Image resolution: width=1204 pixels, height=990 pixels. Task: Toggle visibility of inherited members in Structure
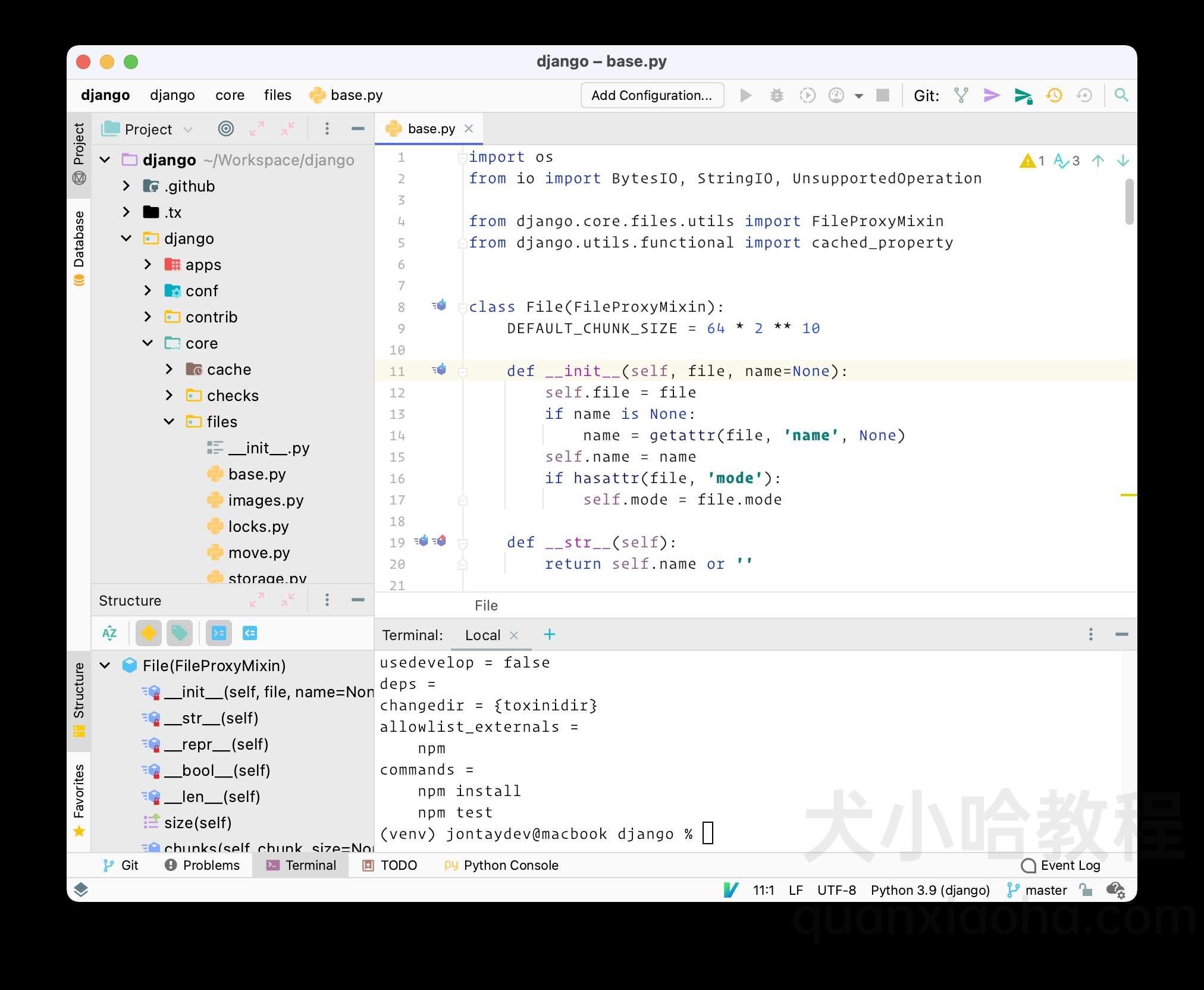[250, 635]
